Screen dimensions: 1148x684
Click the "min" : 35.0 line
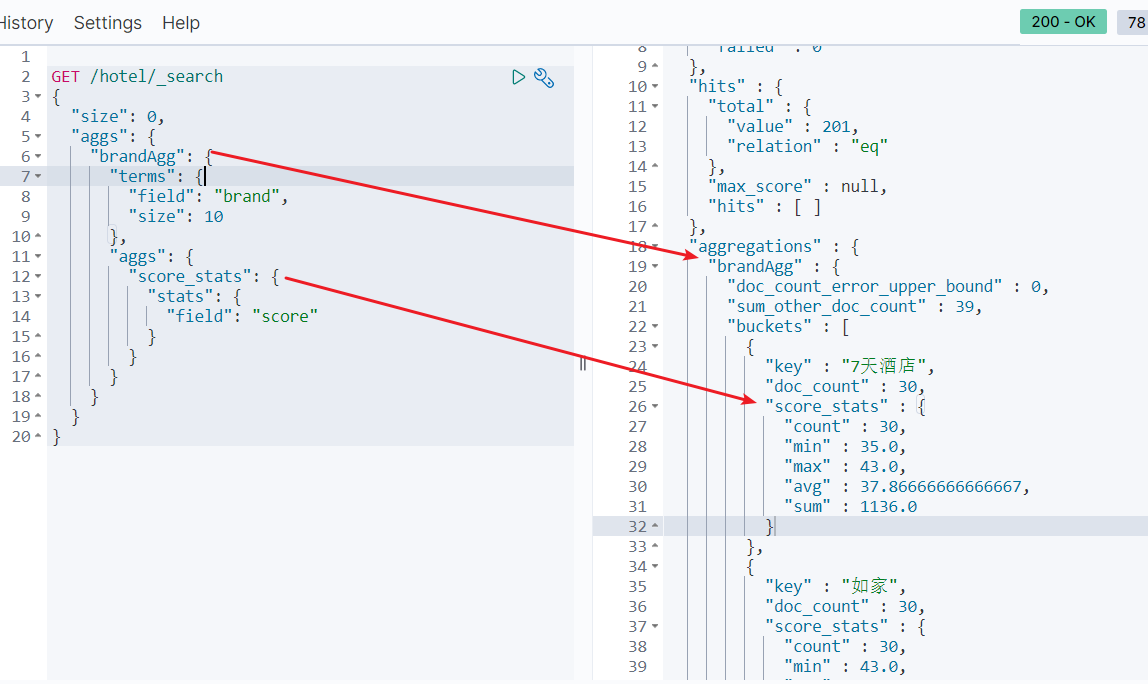point(845,447)
